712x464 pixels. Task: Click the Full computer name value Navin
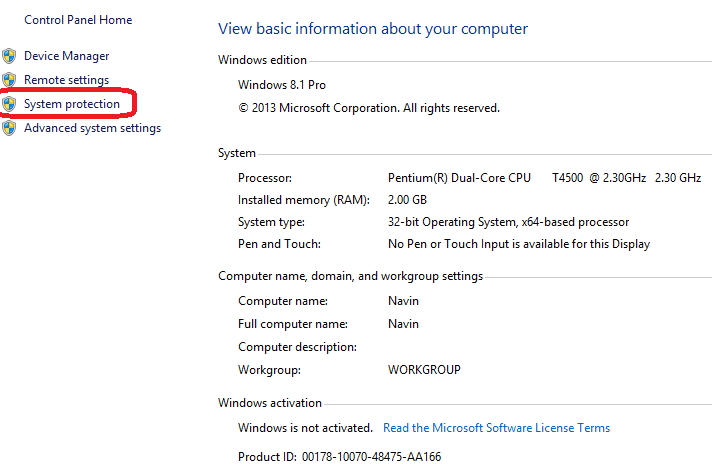[x=403, y=324]
